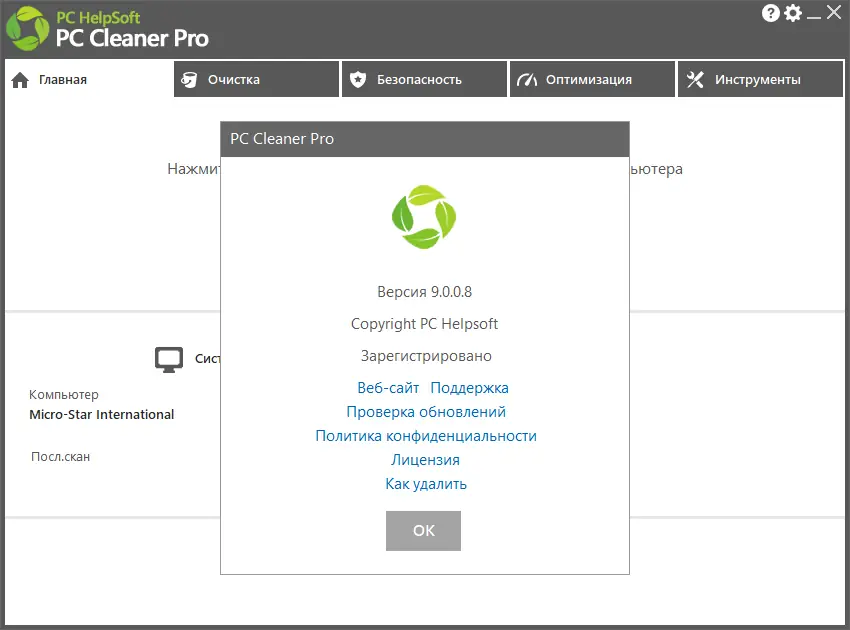Click Проверка обновлений link
The height and width of the screenshot is (630, 850).
(x=426, y=412)
